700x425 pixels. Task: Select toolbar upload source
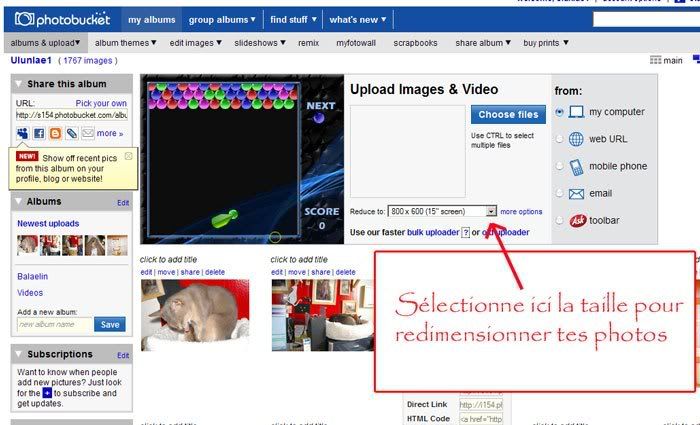559,221
